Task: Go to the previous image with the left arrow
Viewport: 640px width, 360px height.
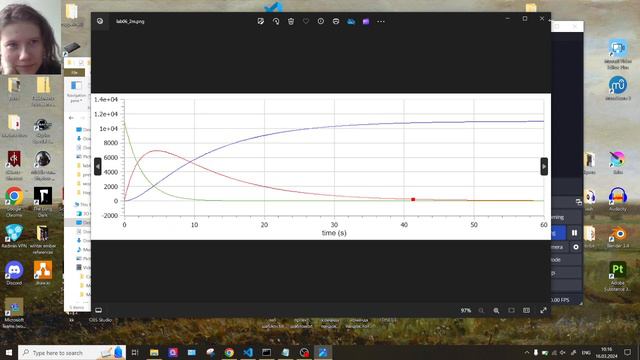Action: coord(98,166)
